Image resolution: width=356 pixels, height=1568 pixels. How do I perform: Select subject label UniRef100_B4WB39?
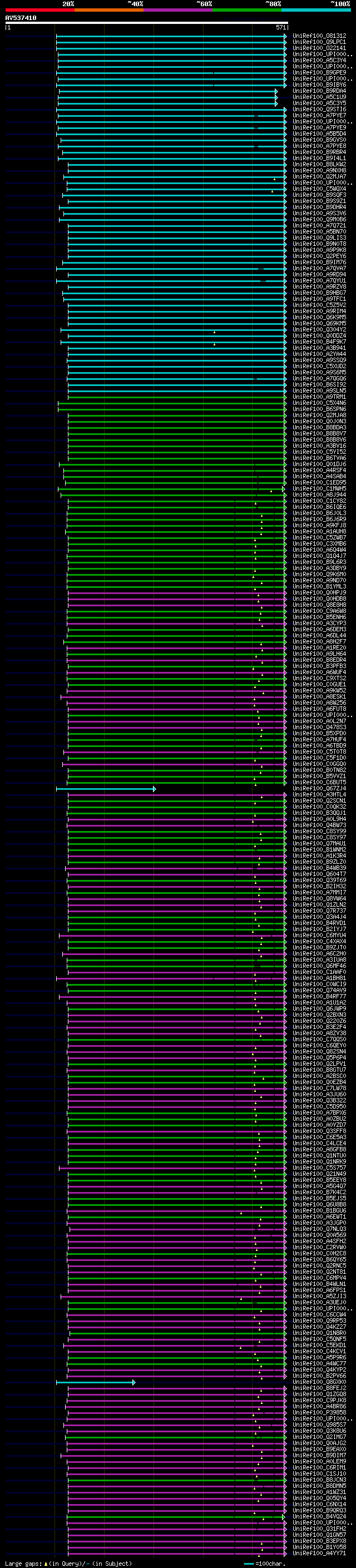point(319,868)
